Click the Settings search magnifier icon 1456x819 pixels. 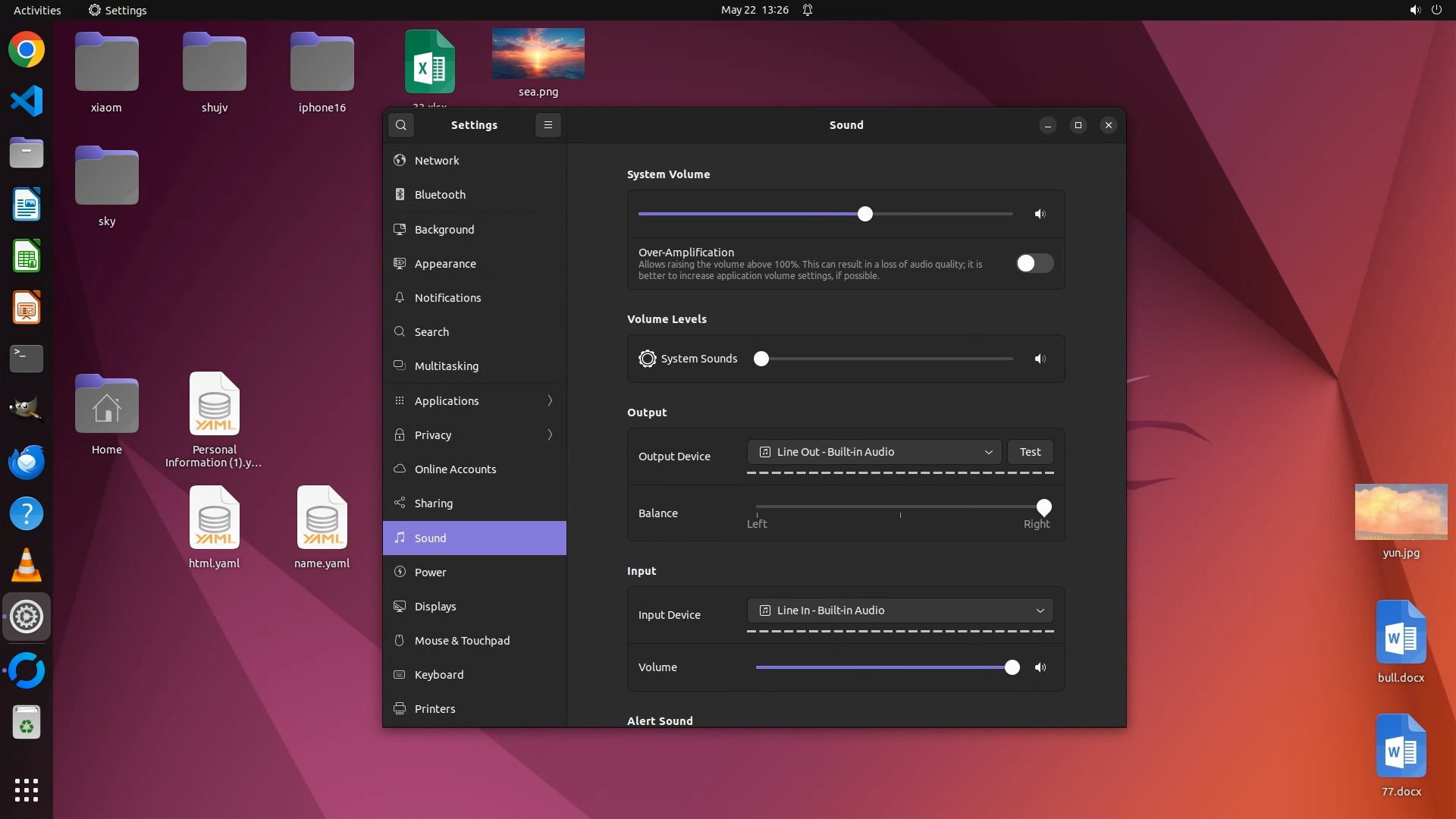[401, 125]
